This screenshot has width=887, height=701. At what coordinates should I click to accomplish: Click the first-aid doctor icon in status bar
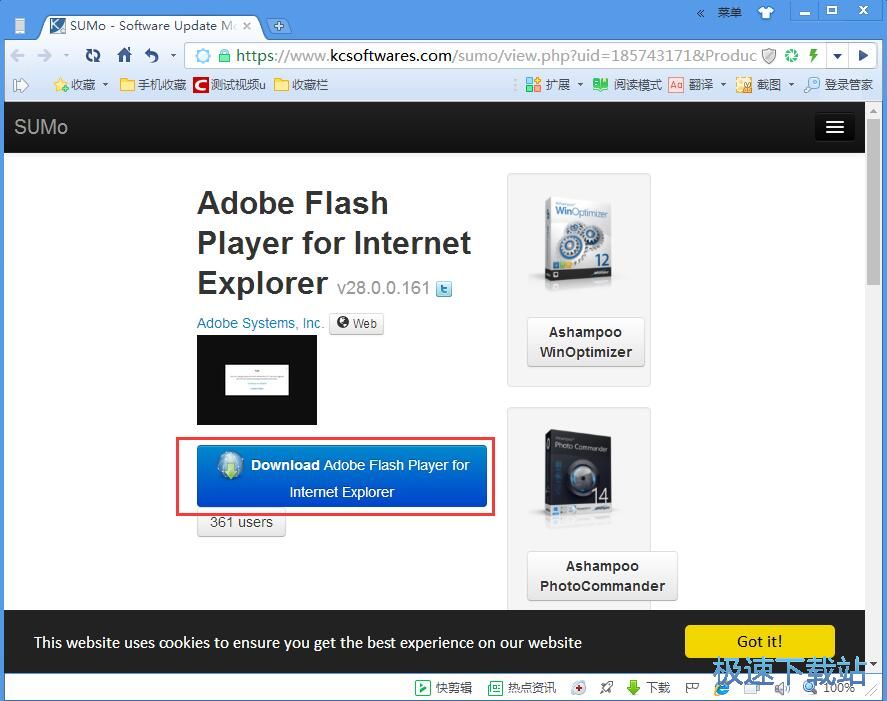578,687
